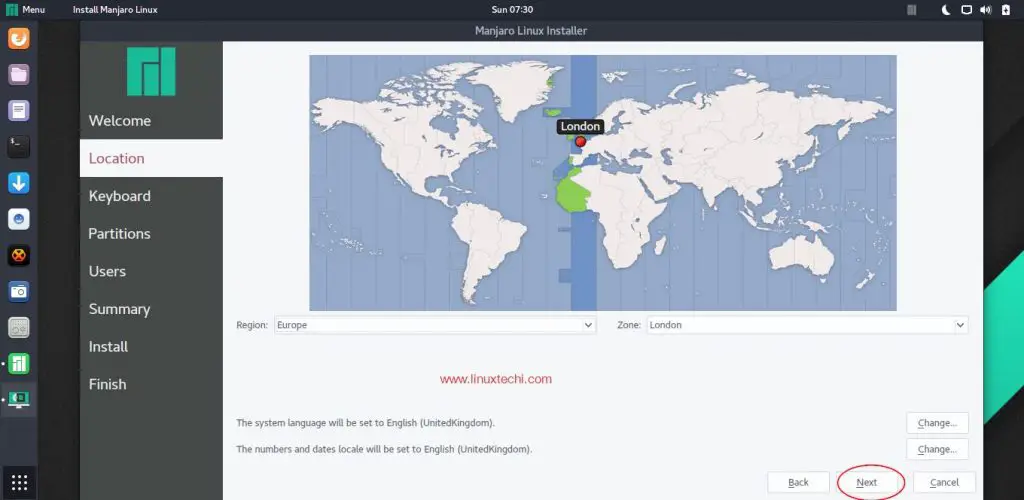1024x500 pixels.
Task: Click the dim grey tray indicator icon
Action: (x=912, y=10)
